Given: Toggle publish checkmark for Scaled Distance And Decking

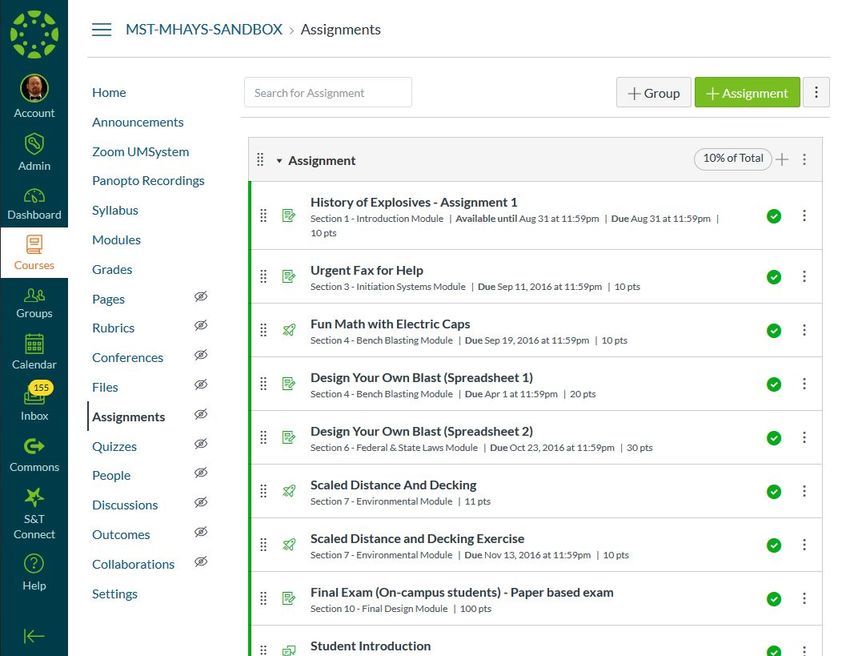Looking at the screenshot, I should click(774, 492).
